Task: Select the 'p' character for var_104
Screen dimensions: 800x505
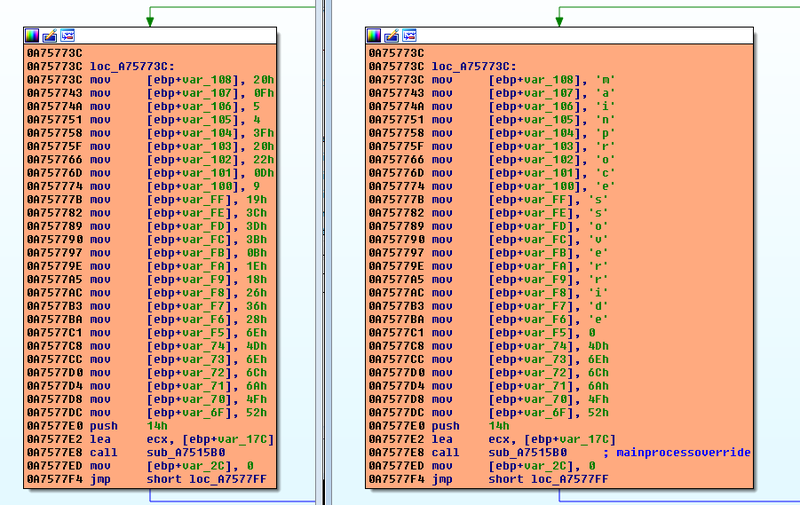Action: [606, 133]
